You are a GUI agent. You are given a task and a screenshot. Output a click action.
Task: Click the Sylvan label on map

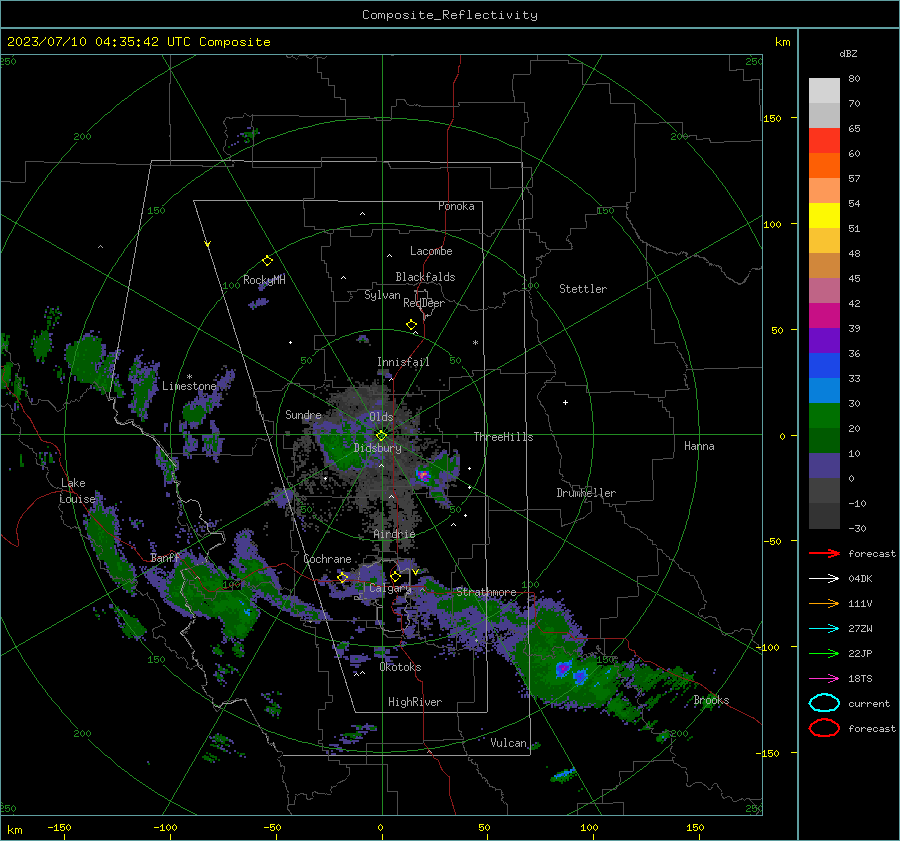pos(382,295)
